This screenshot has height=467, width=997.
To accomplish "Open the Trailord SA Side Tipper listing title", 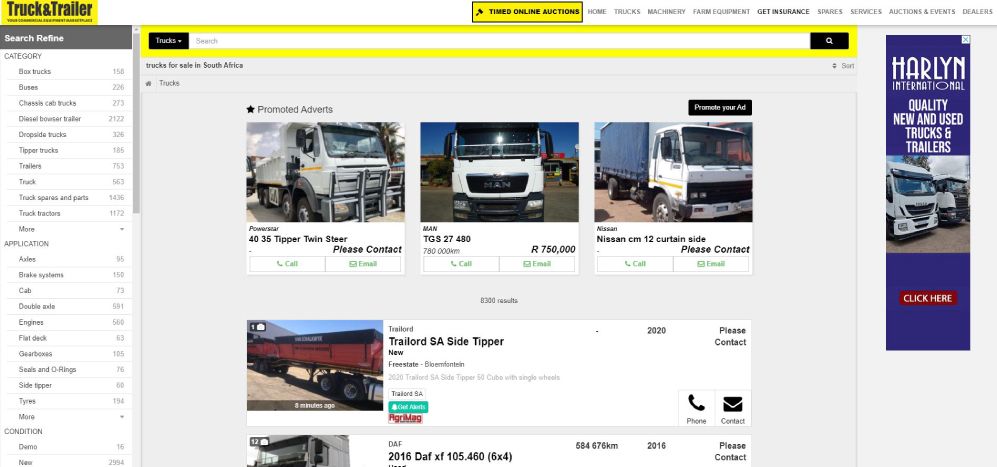I will pos(446,342).
